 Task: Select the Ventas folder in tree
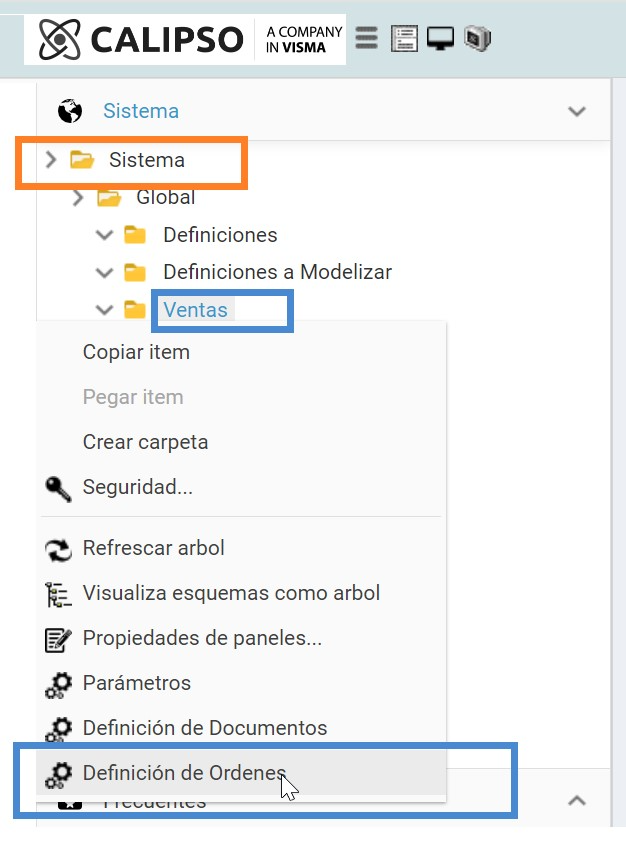click(195, 310)
